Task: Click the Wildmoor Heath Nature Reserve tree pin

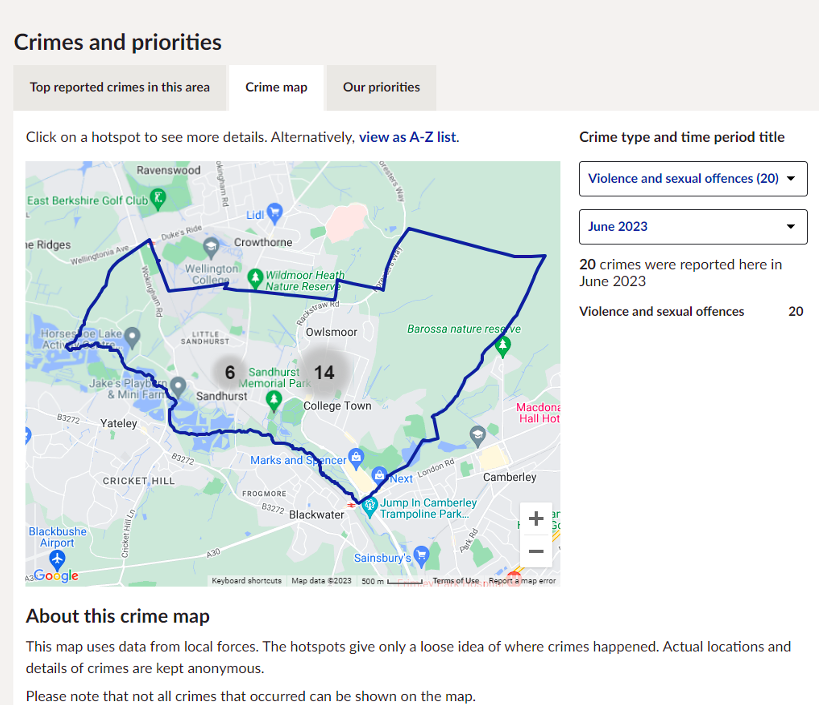Action: 255,278
